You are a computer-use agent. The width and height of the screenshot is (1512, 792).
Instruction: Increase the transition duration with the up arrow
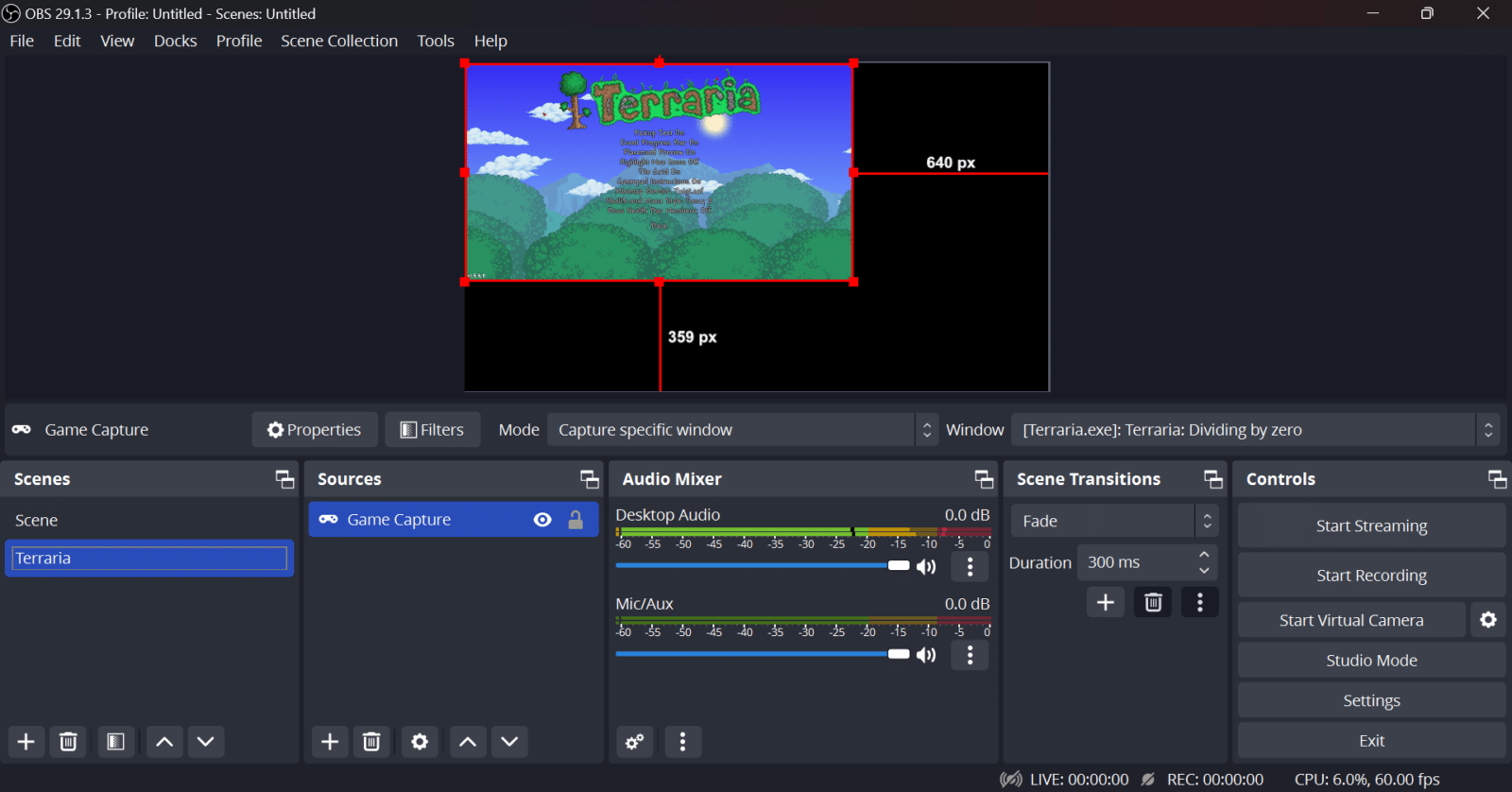coord(1204,555)
